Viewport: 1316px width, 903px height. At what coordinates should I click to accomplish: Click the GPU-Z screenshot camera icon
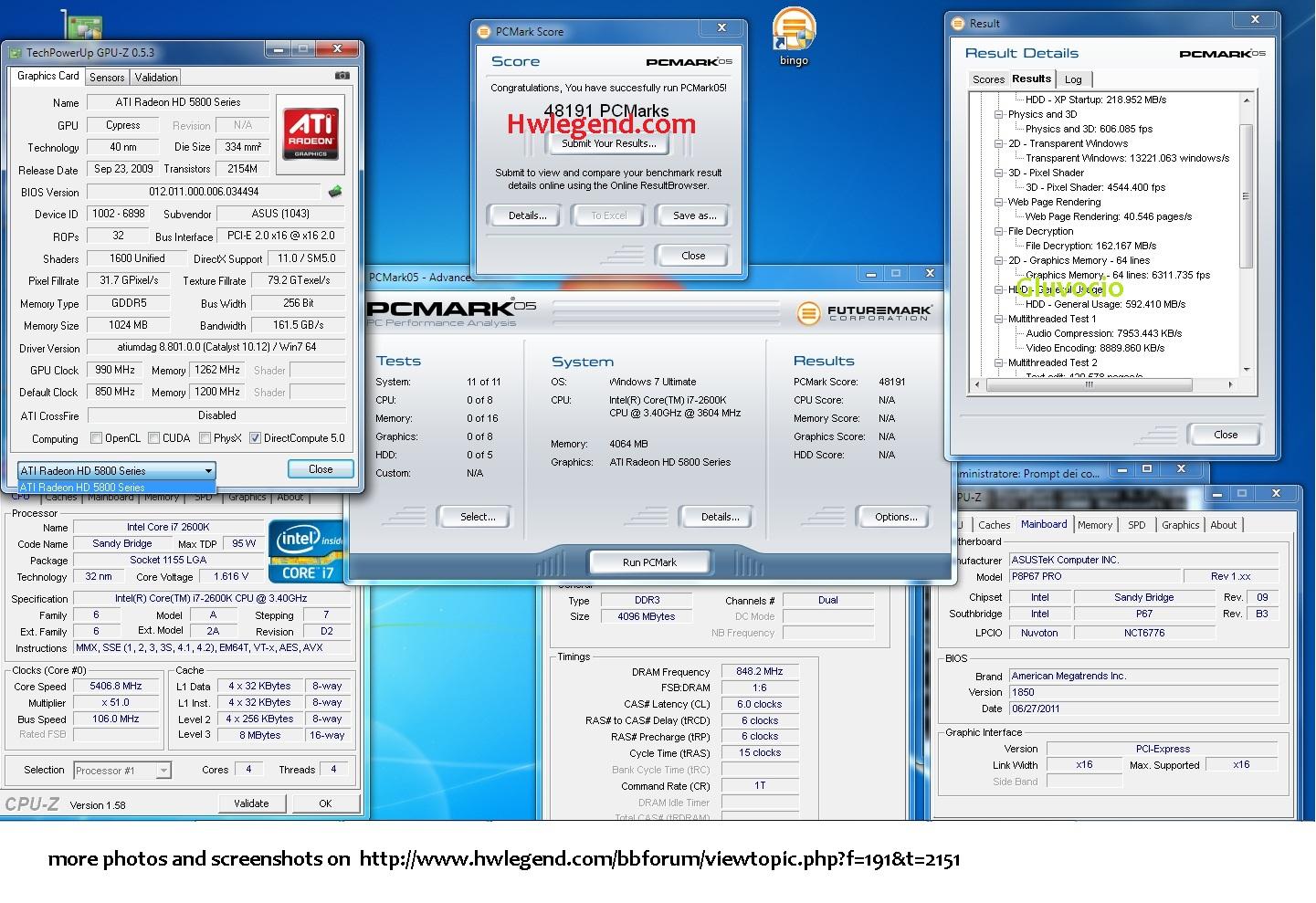pos(342,77)
